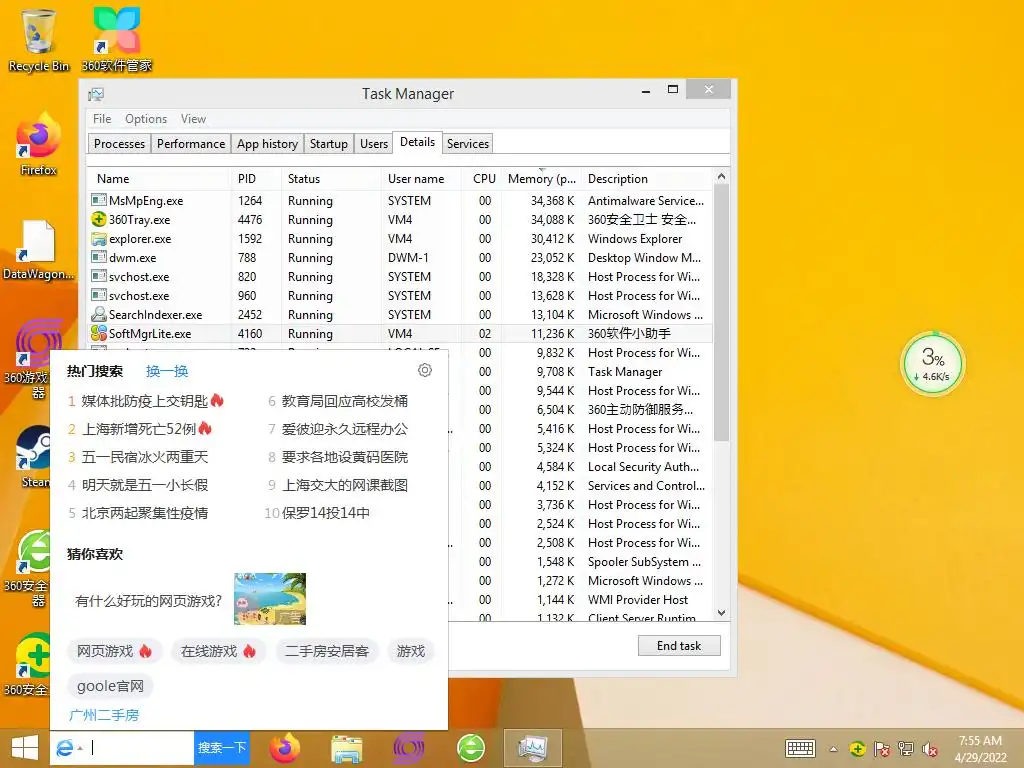Open the 在线游戏 tag
Image resolution: width=1024 pixels, height=768 pixels.
coord(218,651)
